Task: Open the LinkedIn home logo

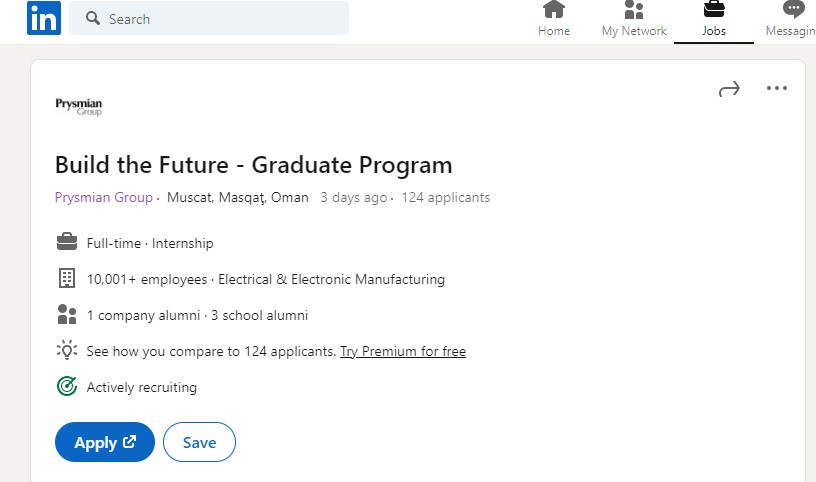Action: coord(44,18)
